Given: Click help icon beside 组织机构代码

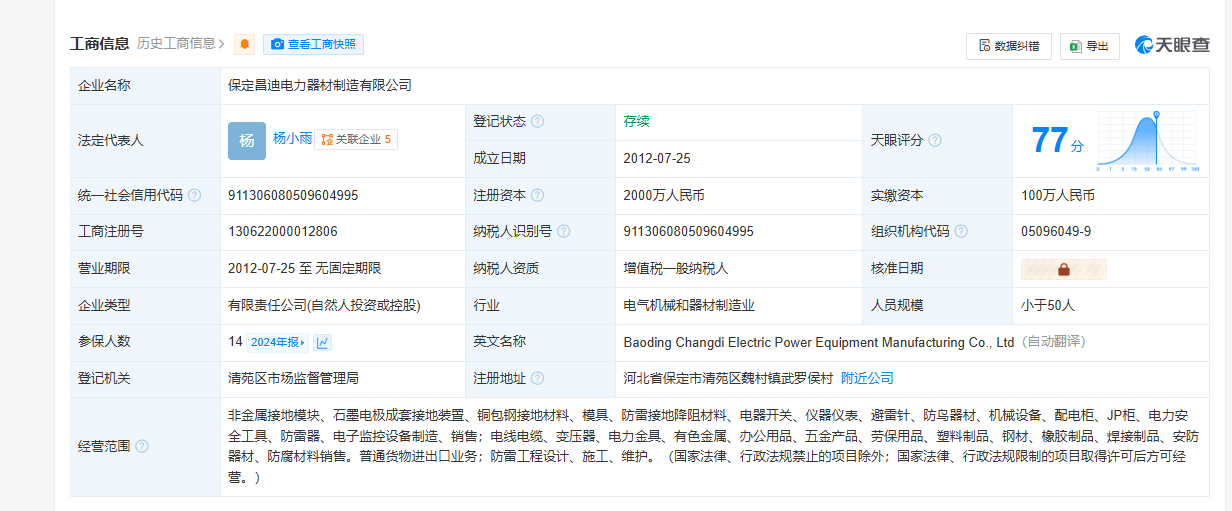Looking at the screenshot, I should click(x=961, y=232).
